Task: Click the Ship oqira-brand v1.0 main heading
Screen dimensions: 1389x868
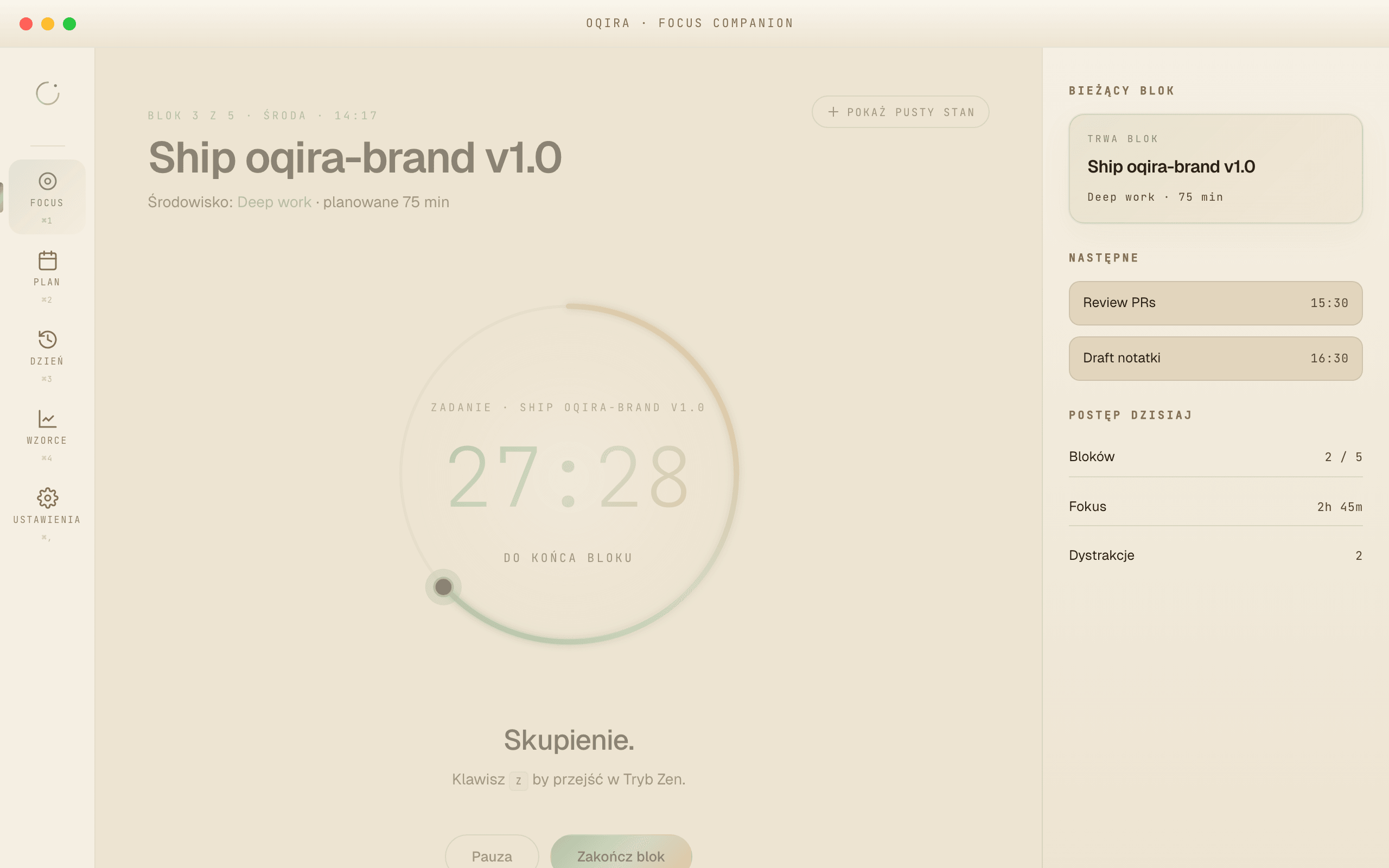Action: click(x=355, y=157)
